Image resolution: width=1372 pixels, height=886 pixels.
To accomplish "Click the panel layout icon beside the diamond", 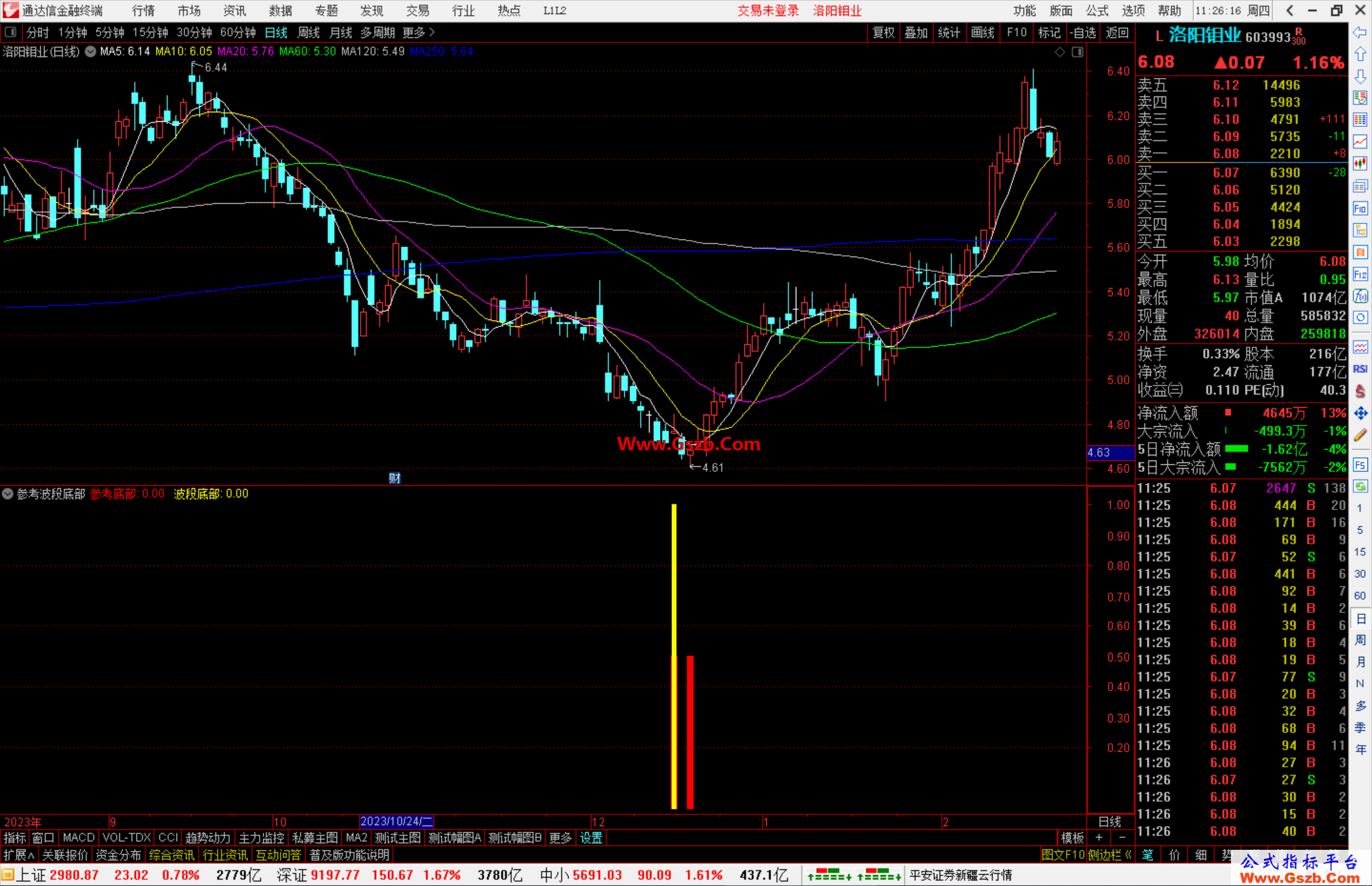I will click(1077, 52).
